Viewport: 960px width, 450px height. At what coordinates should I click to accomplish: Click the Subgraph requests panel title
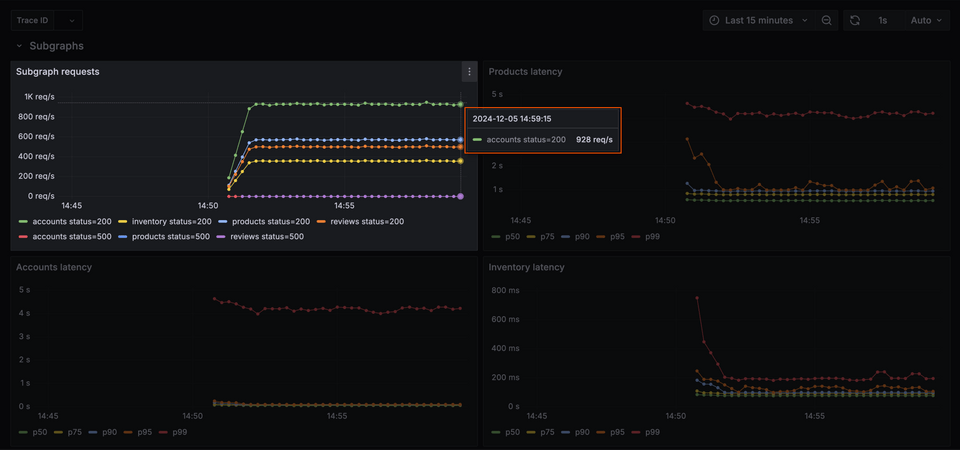(x=58, y=72)
